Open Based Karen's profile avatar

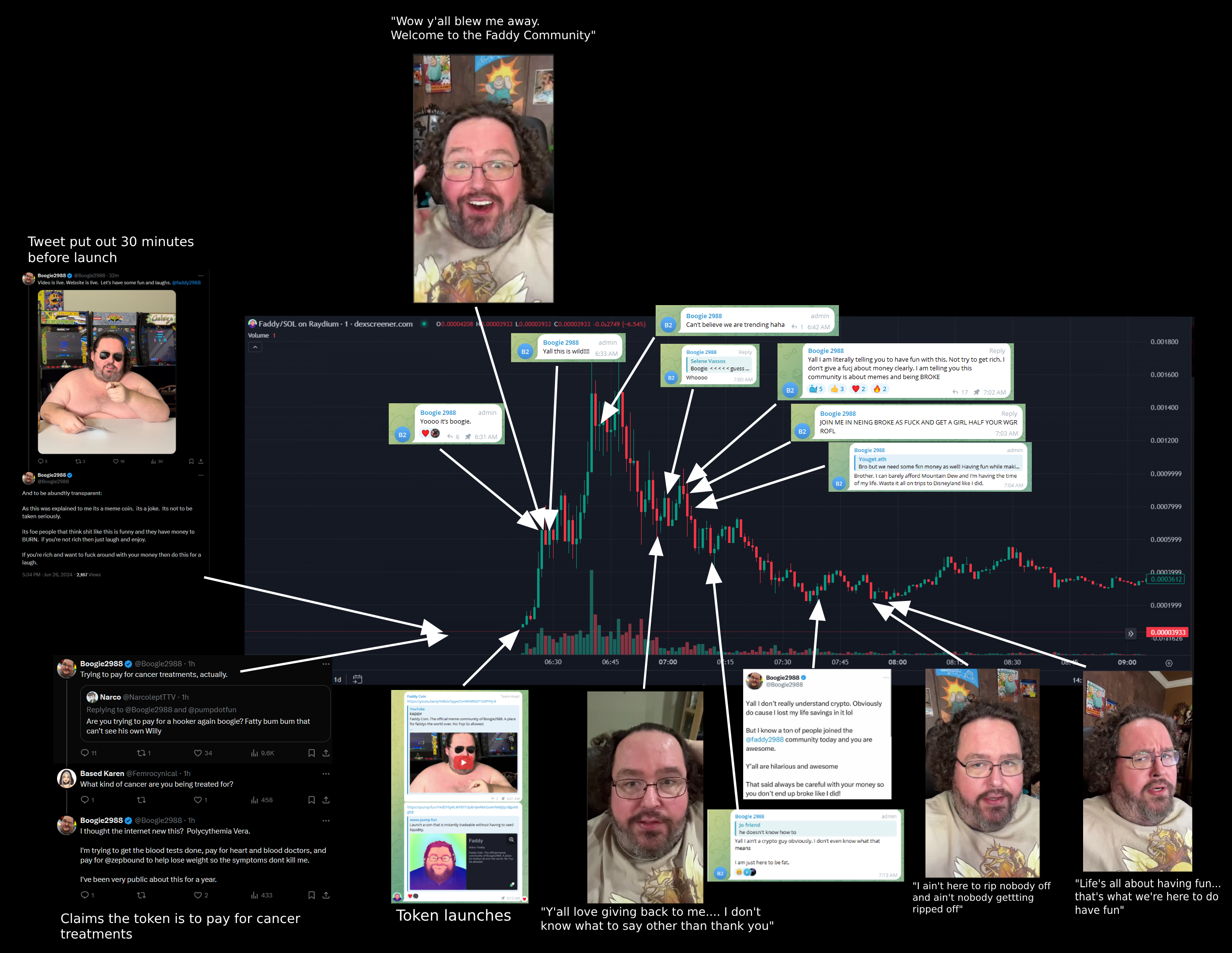(67, 778)
